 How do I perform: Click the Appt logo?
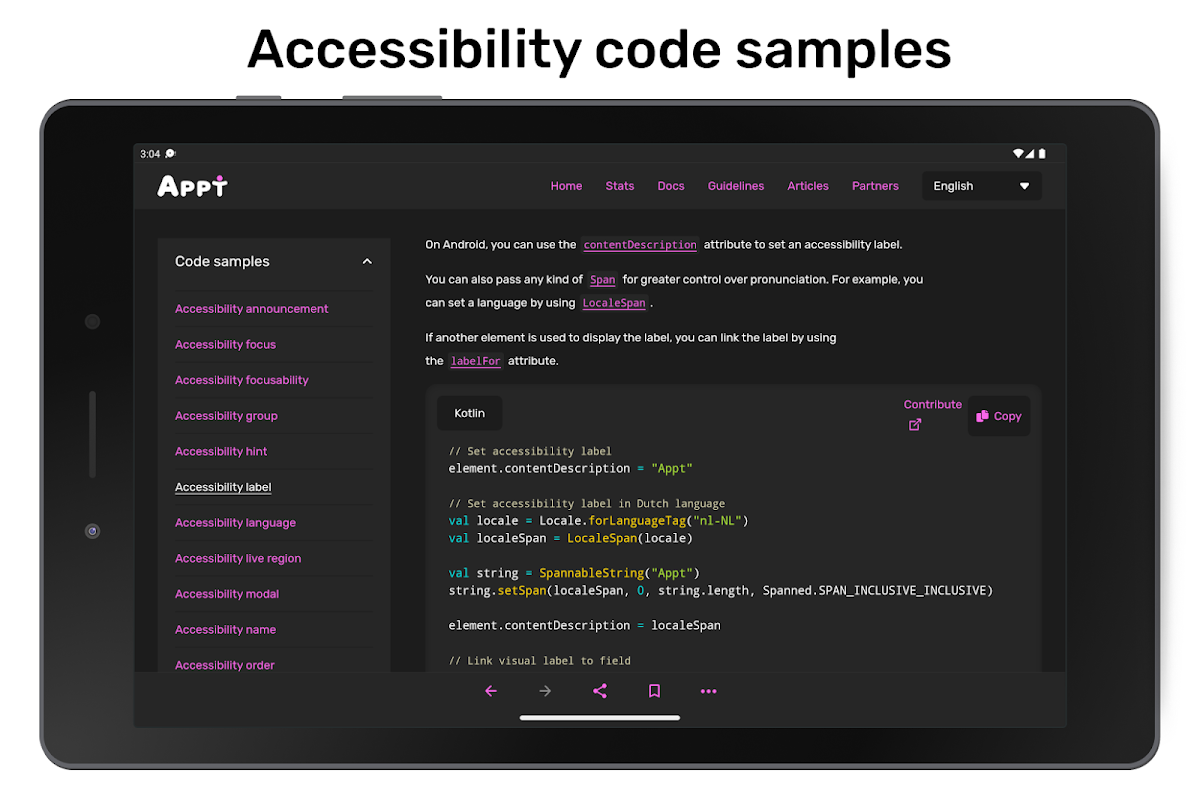tap(192, 186)
